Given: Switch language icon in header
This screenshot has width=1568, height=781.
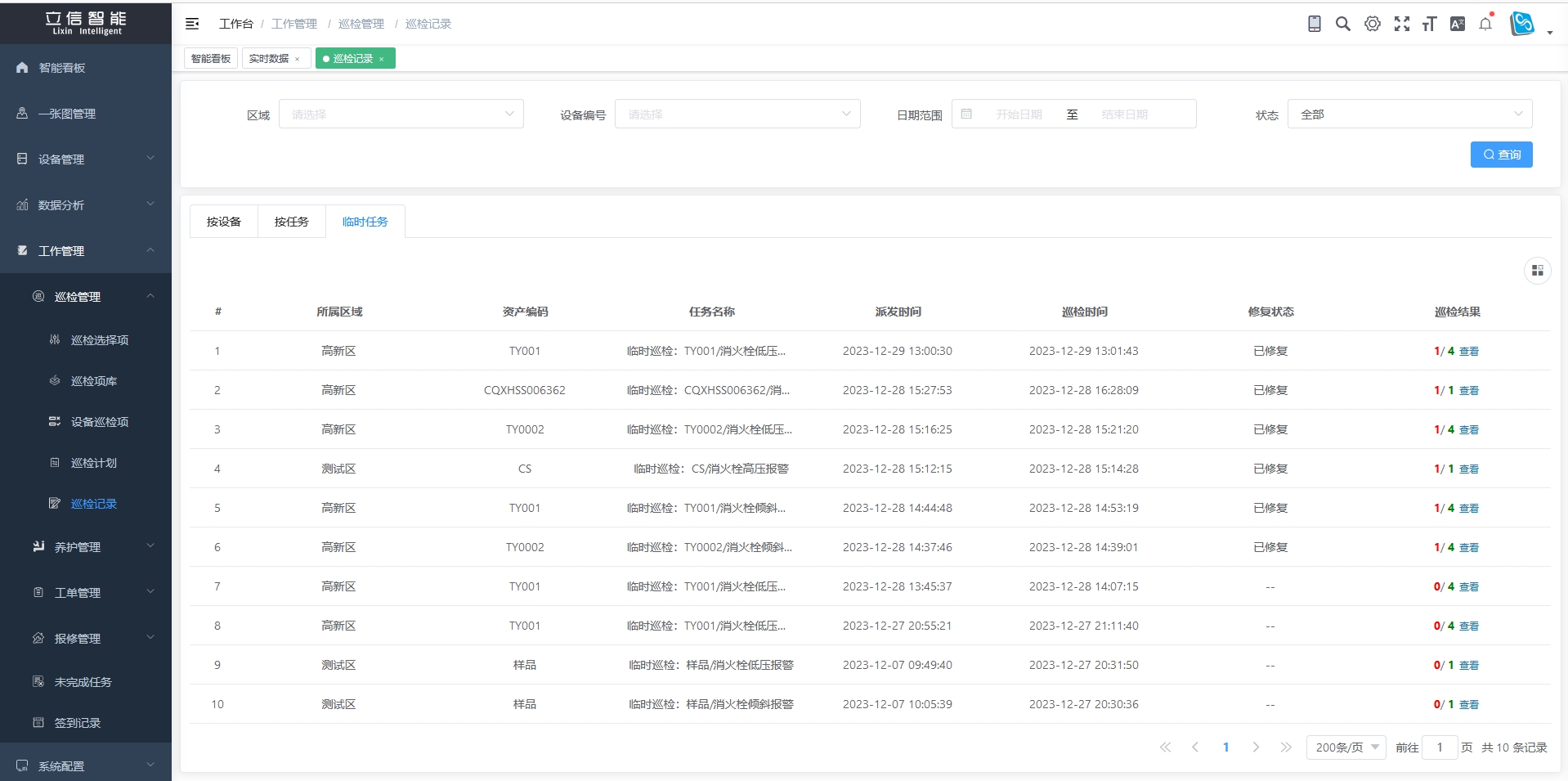Looking at the screenshot, I should 1457,24.
